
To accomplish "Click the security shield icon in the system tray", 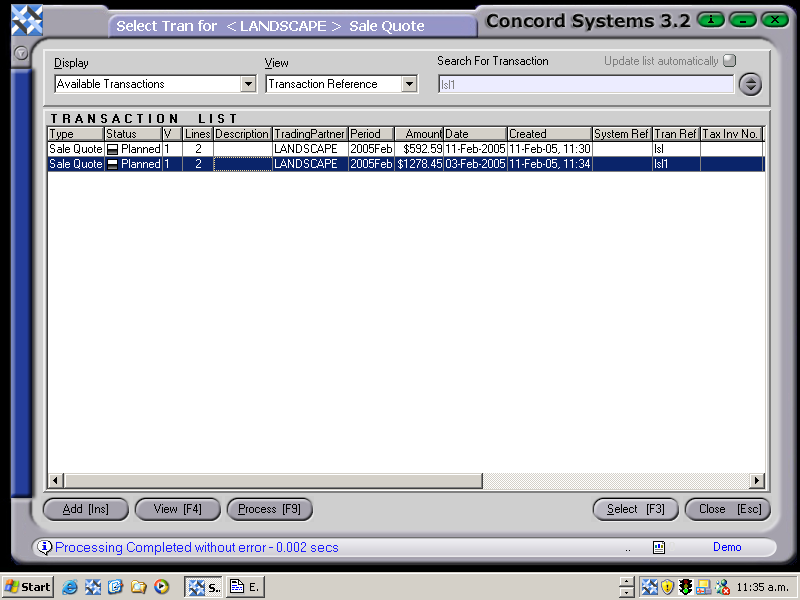I will pos(667,587).
